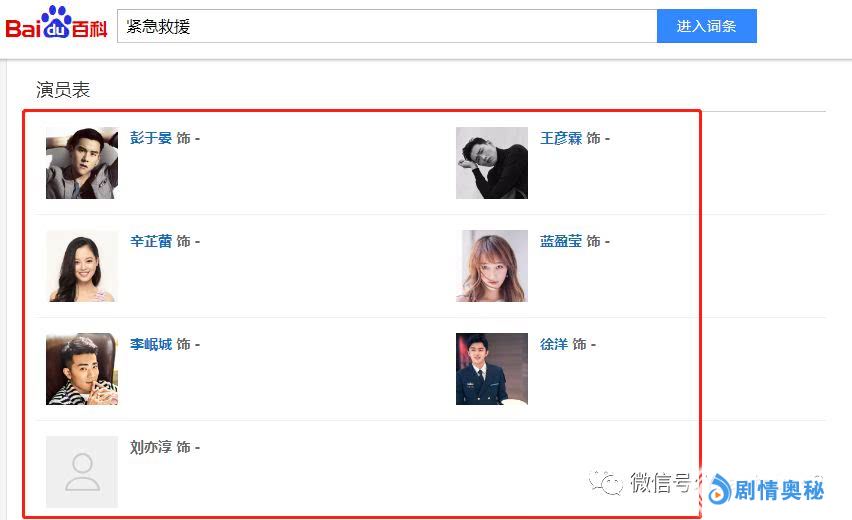852x520 pixels.
Task: Click the photo beside 蓝盈莹
Action: (492, 266)
